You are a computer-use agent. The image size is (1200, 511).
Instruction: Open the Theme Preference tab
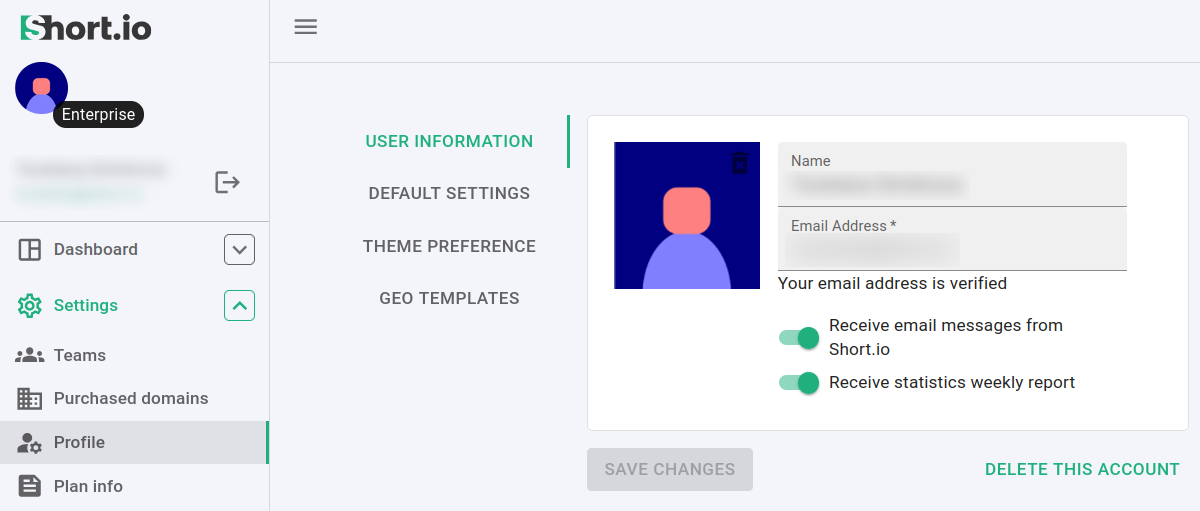449,247
